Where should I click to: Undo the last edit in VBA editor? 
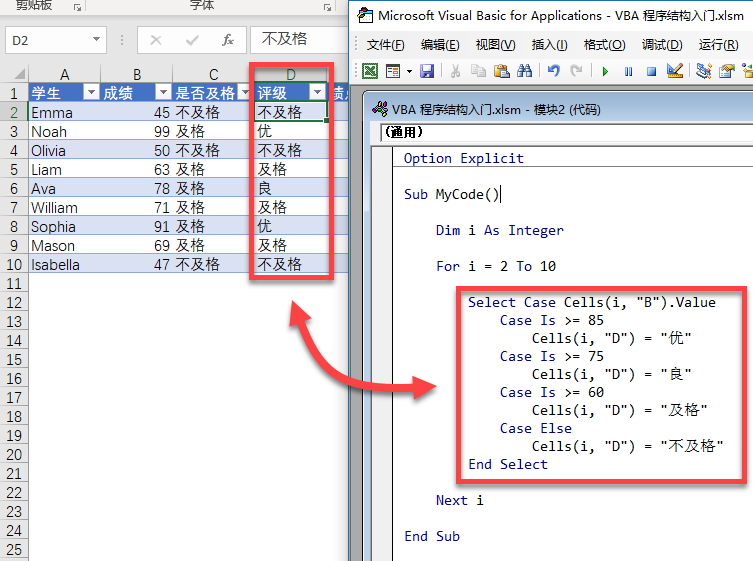coord(553,71)
